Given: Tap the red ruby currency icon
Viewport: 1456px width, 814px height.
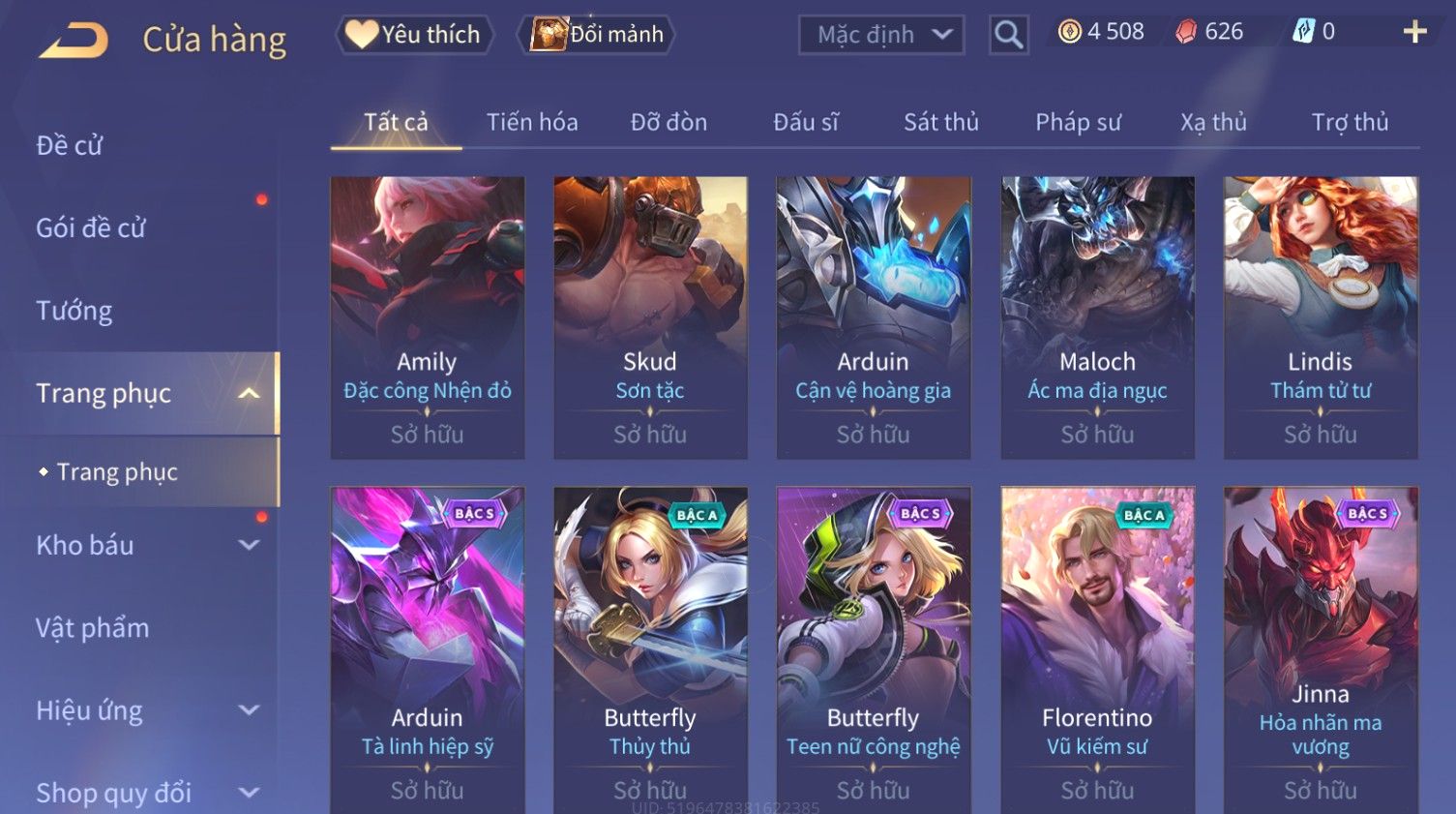Looking at the screenshot, I should point(1186,32).
